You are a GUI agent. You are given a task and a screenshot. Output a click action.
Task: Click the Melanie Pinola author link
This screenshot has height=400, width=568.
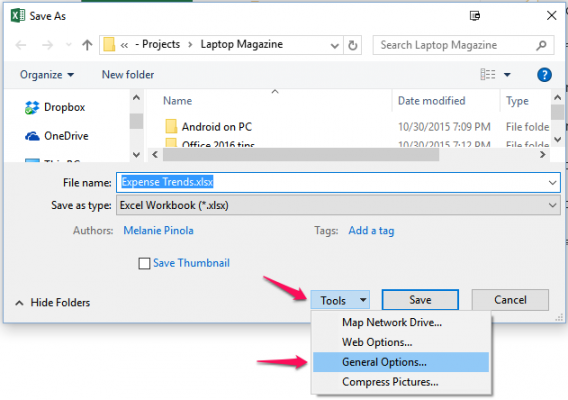click(x=158, y=230)
